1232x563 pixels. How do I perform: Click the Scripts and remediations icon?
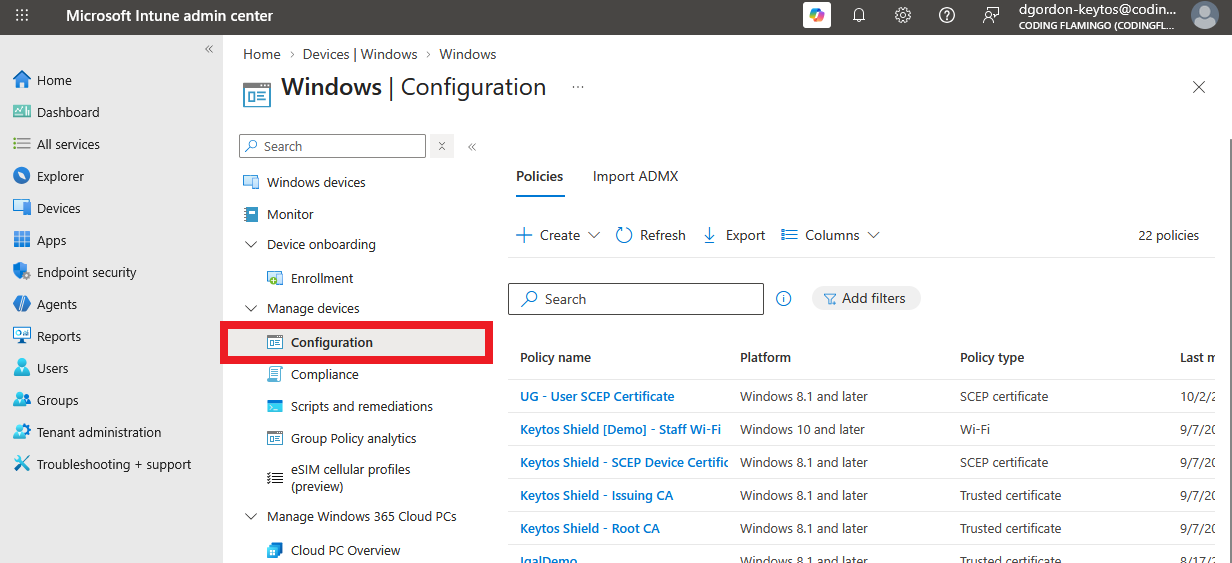click(275, 406)
